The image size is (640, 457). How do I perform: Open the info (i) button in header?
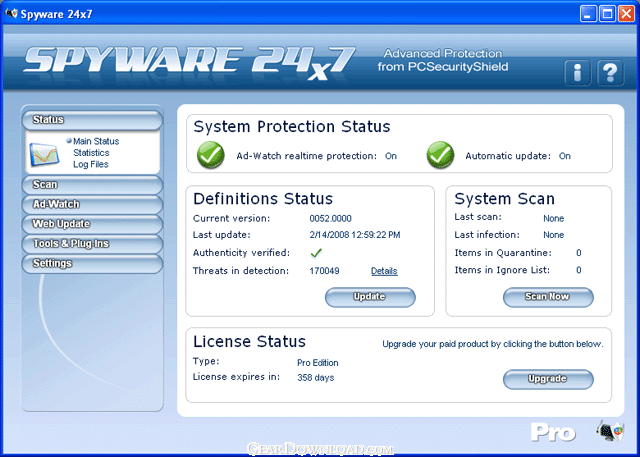click(x=577, y=73)
